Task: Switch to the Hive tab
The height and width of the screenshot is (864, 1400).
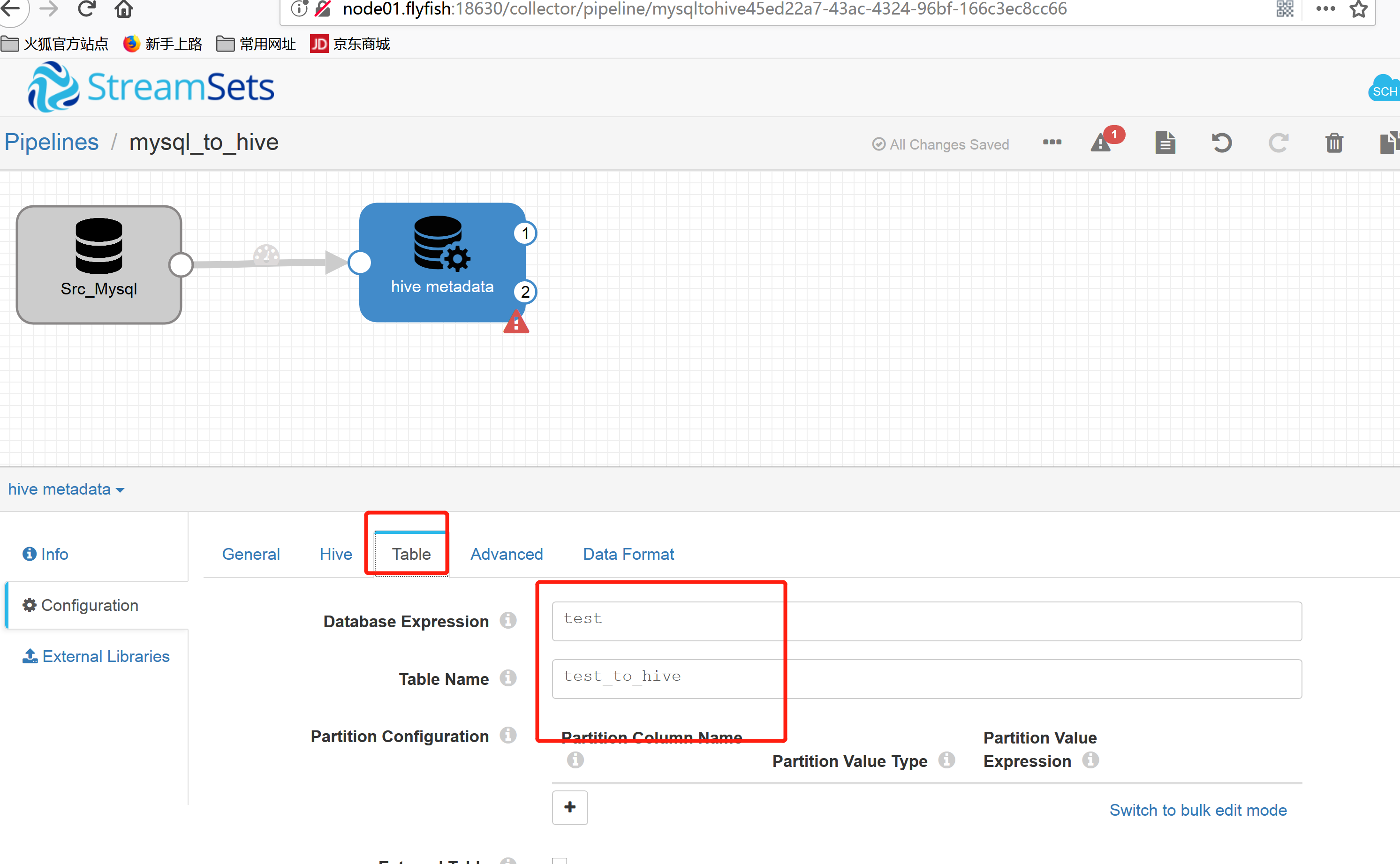Action: (x=335, y=554)
